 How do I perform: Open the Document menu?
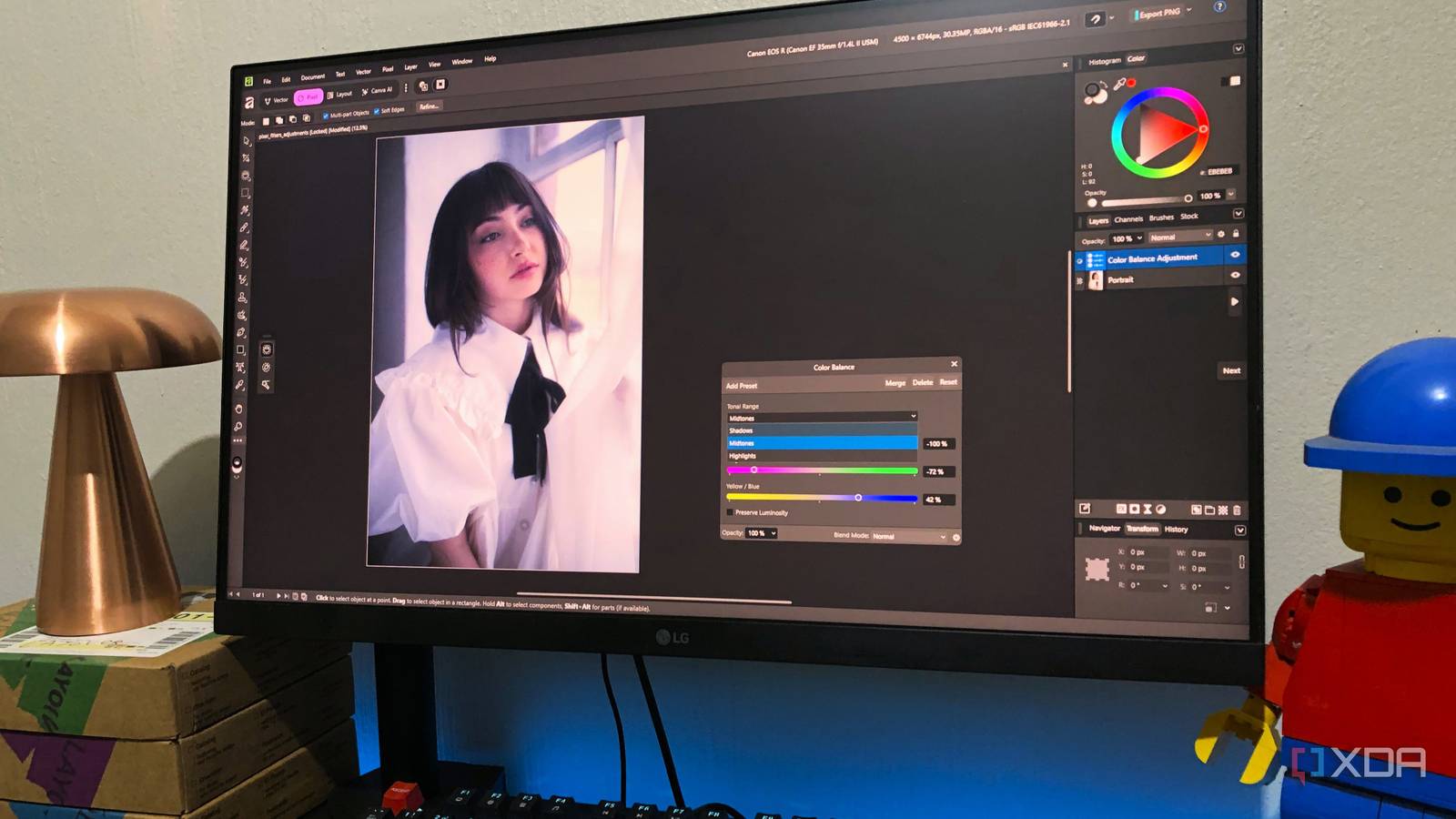coord(313,76)
